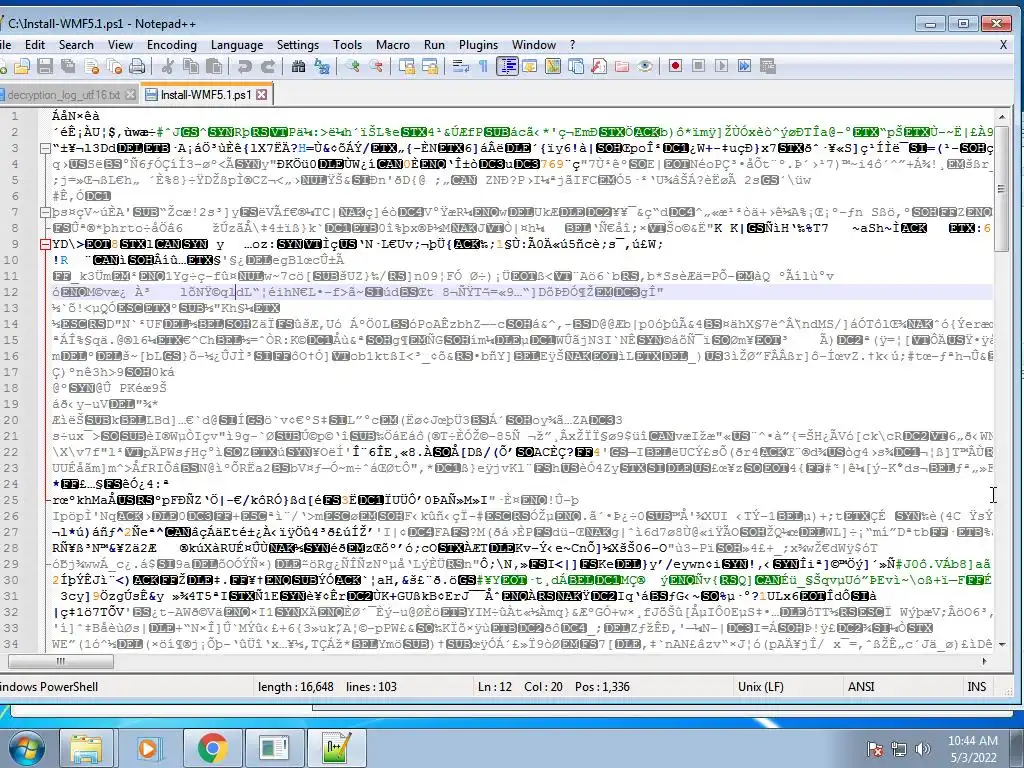Print the document using the printer icon
Viewport: 1024px width, 768px height.
137,66
